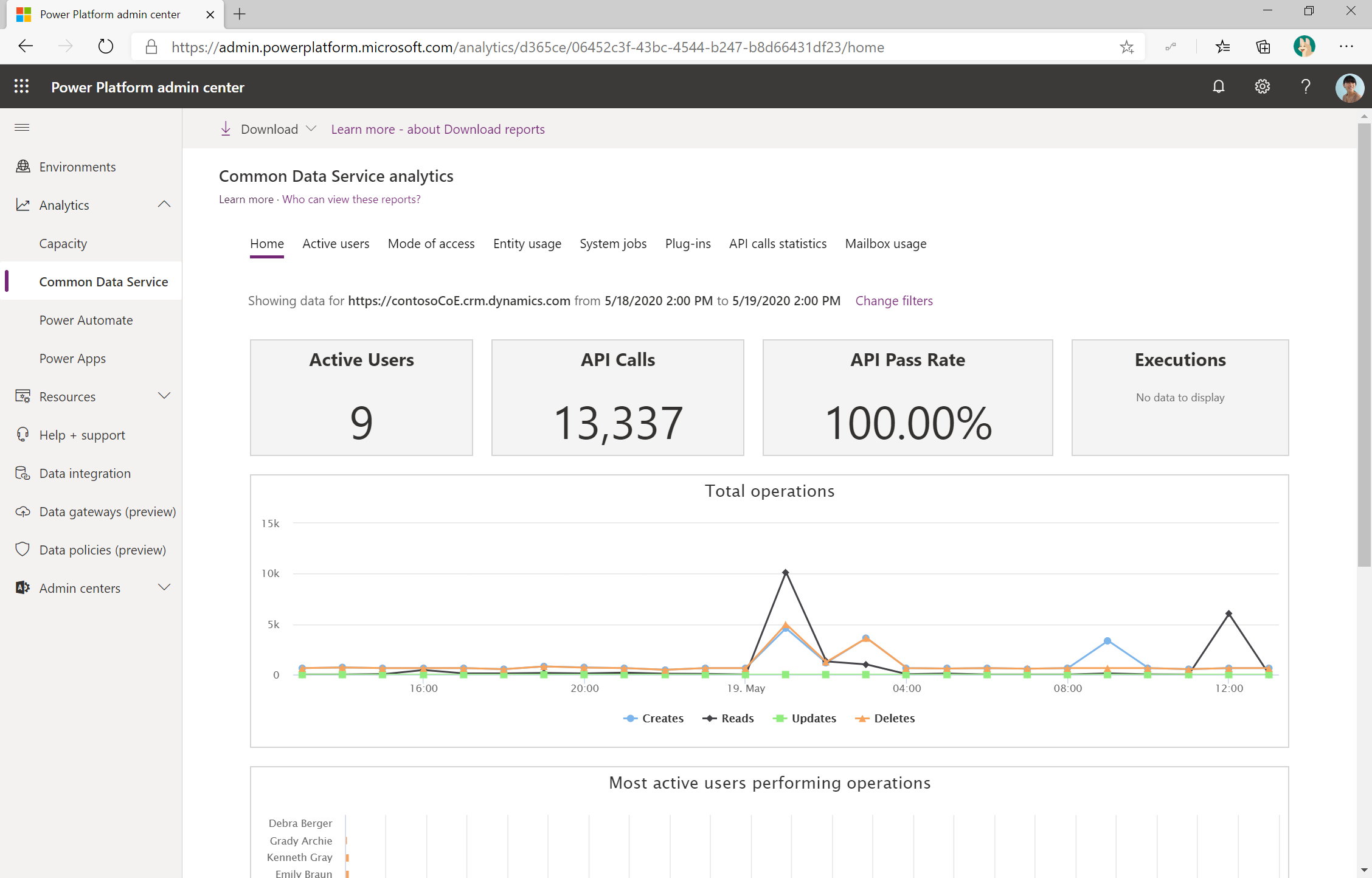This screenshot has width=1372, height=878.
Task: Click the Data policies preview icon
Action: (x=23, y=549)
